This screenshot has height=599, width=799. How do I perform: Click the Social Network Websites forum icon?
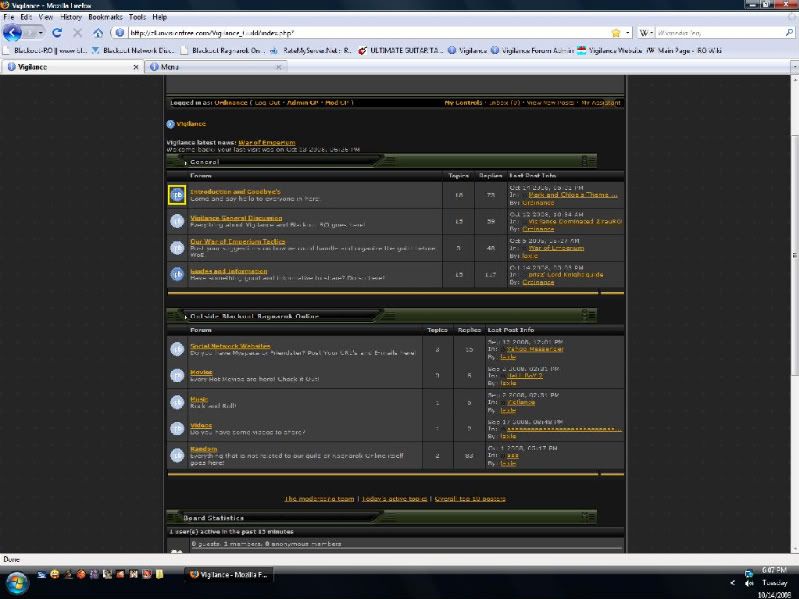(176, 349)
